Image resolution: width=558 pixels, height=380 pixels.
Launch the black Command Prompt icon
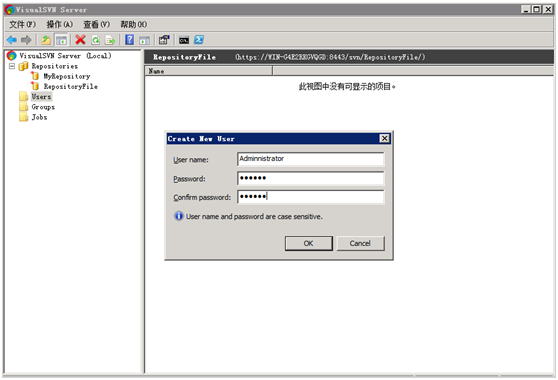point(184,40)
